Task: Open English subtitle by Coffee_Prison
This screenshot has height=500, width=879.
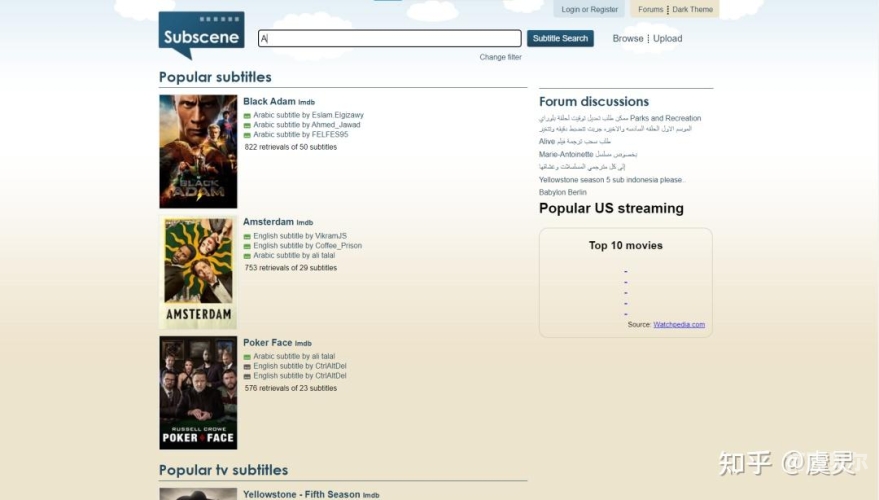Action: pos(307,246)
